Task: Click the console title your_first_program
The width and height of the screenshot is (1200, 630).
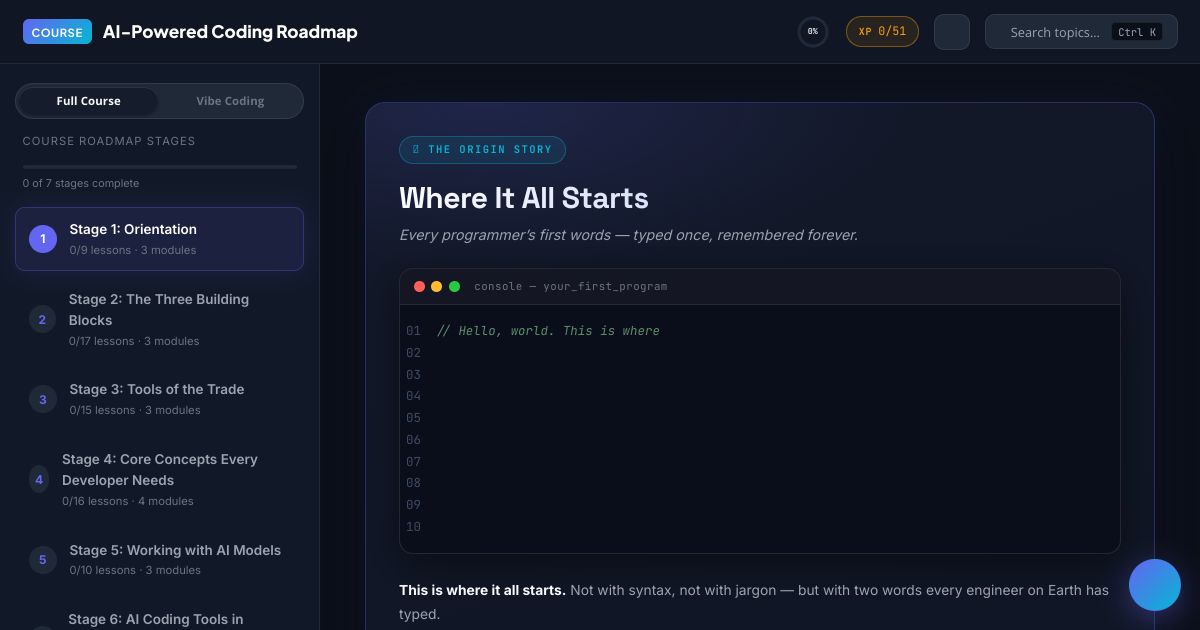Action: pyautogui.click(x=570, y=287)
